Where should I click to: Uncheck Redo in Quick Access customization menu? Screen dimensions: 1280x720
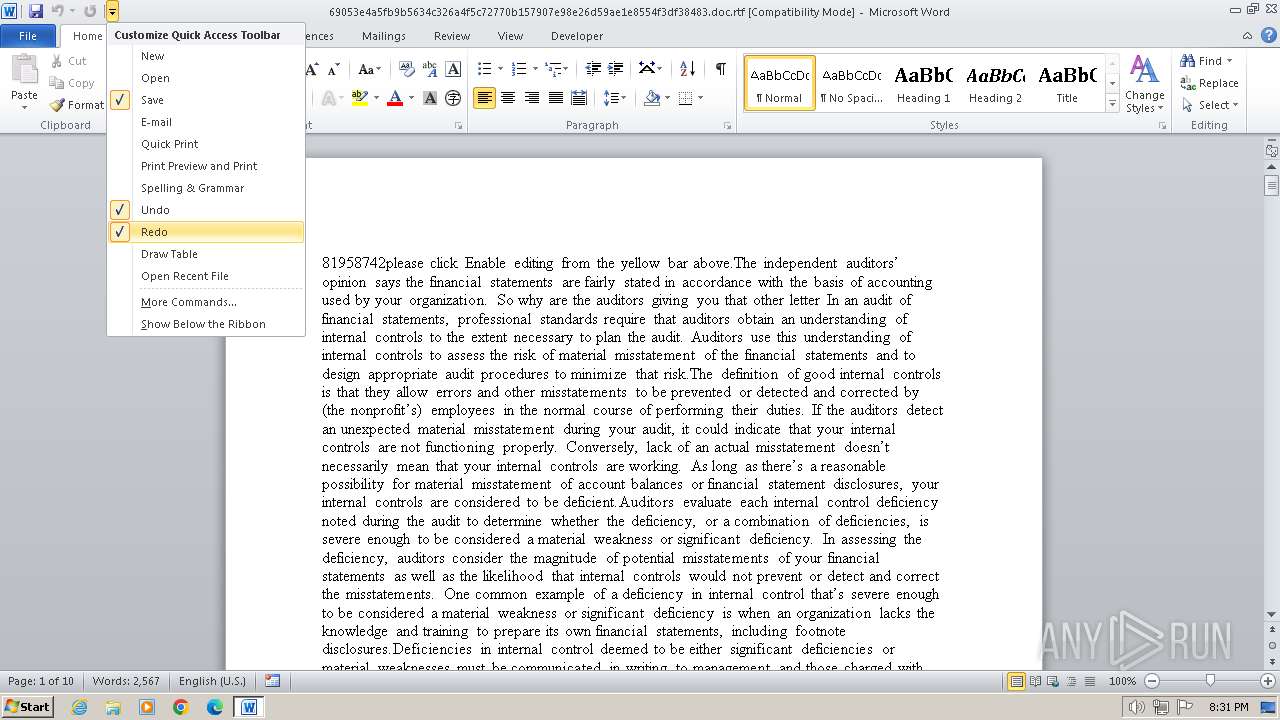click(205, 232)
